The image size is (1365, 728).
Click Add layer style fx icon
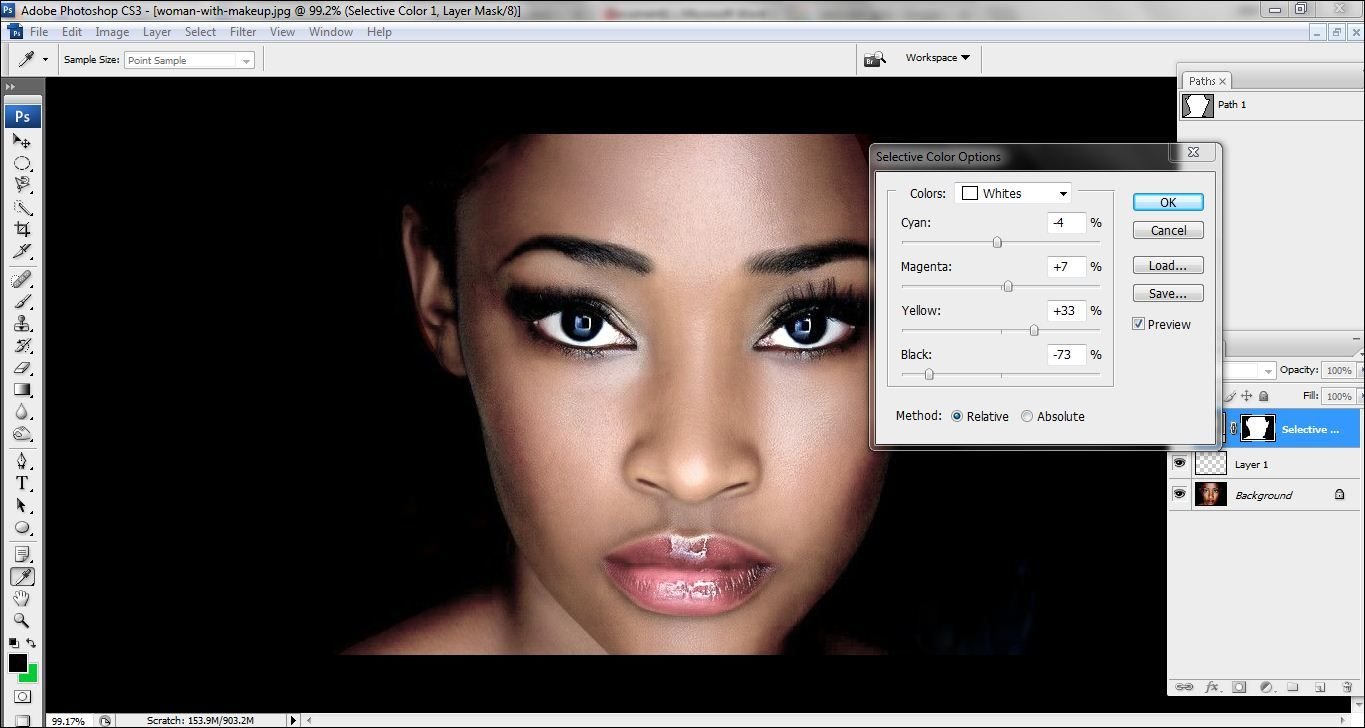click(1211, 687)
